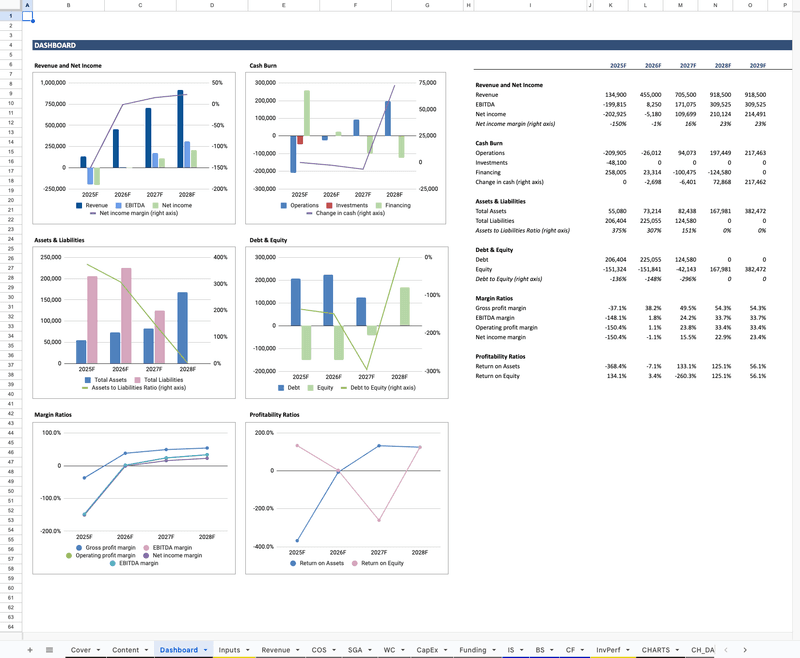Open the all sheets list icon
This screenshot has height=658, width=800.
coord(50,650)
